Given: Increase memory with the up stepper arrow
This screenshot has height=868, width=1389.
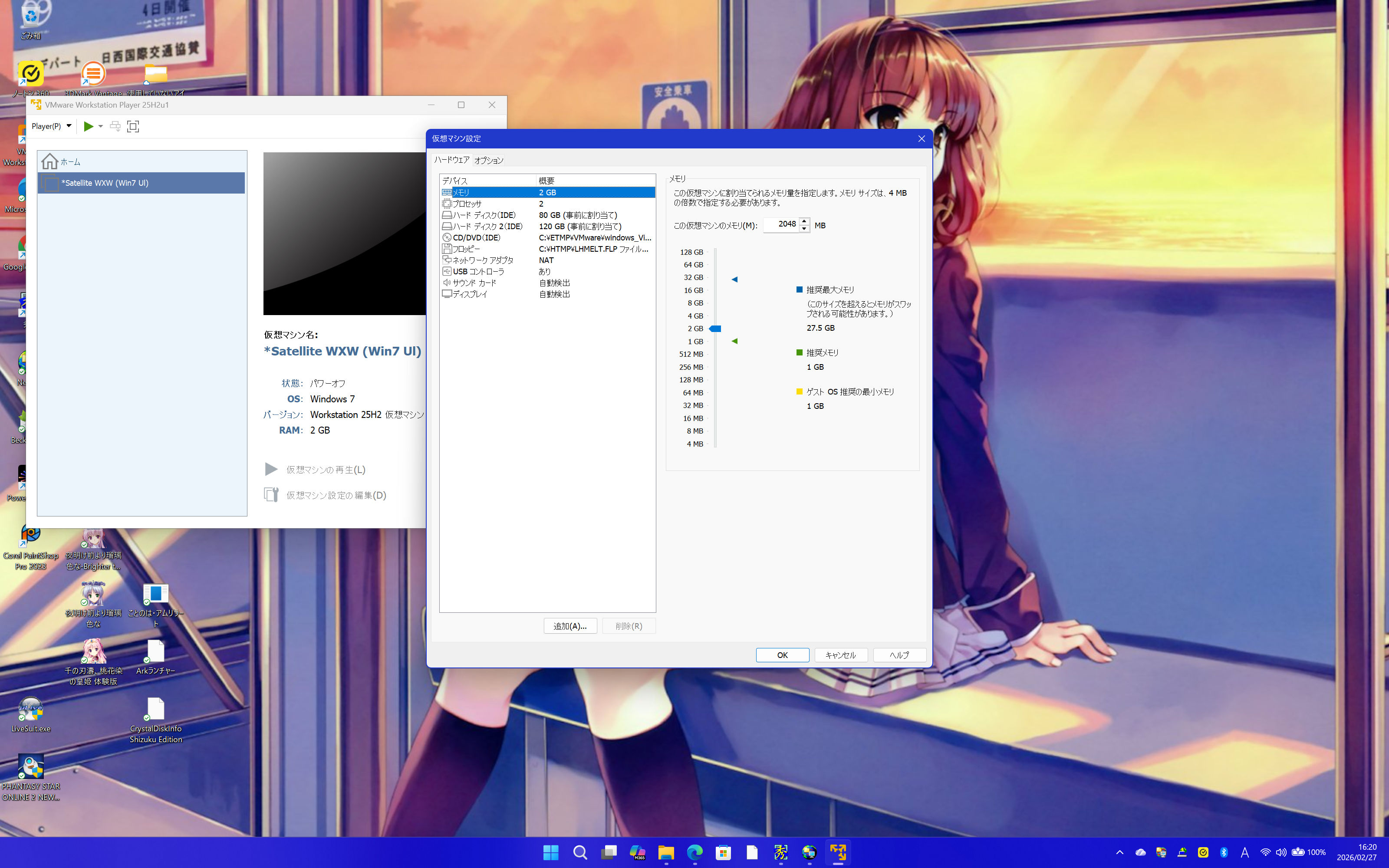Looking at the screenshot, I should coord(804,221).
